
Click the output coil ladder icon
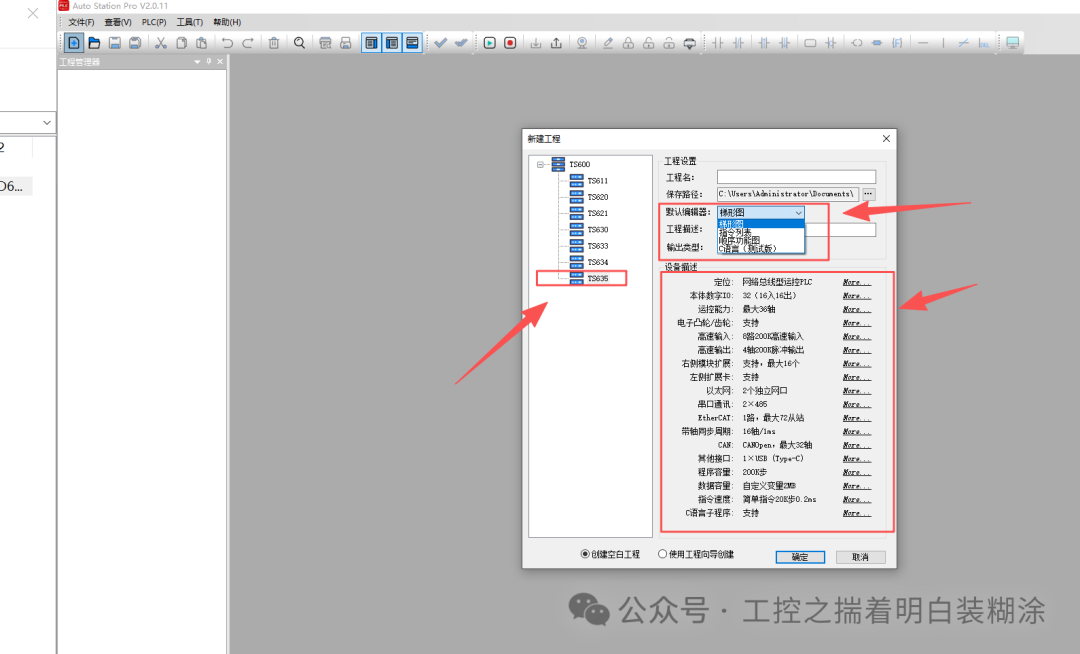point(856,43)
